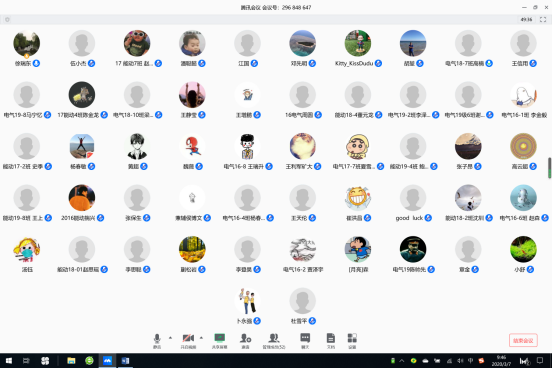
Task: Select the Kitty_KissDudu participant avatar
Action: click(358, 43)
